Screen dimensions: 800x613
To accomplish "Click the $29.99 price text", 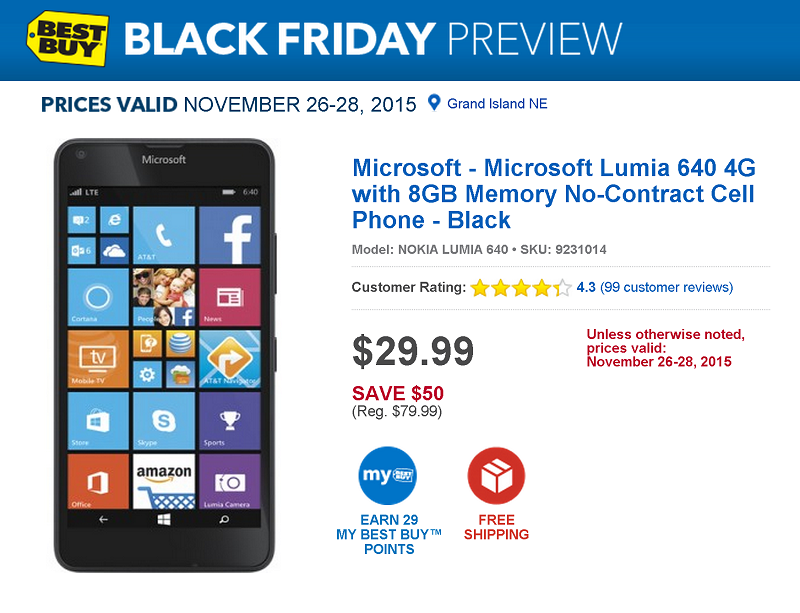I will (x=413, y=351).
